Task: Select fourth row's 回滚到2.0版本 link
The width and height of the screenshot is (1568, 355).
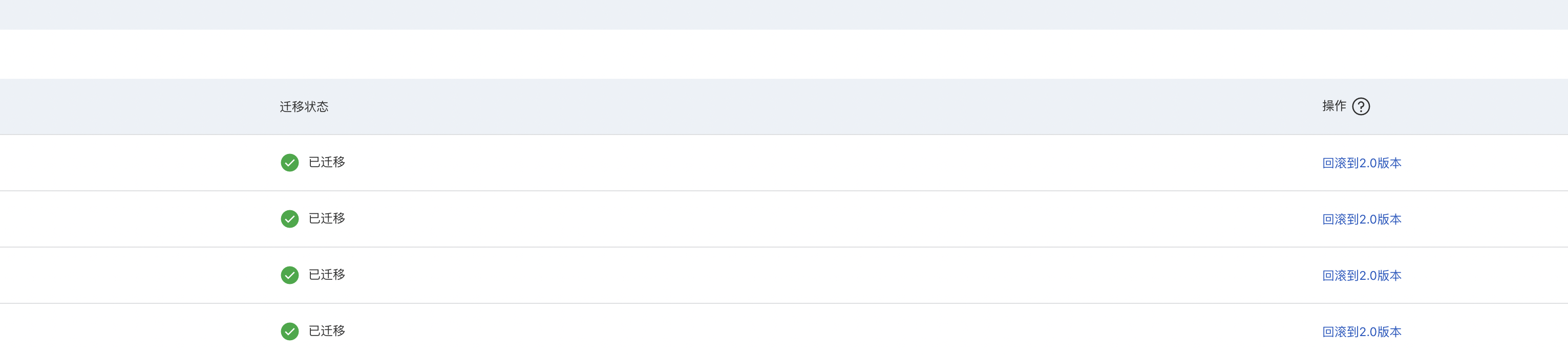Action: [x=1362, y=332]
